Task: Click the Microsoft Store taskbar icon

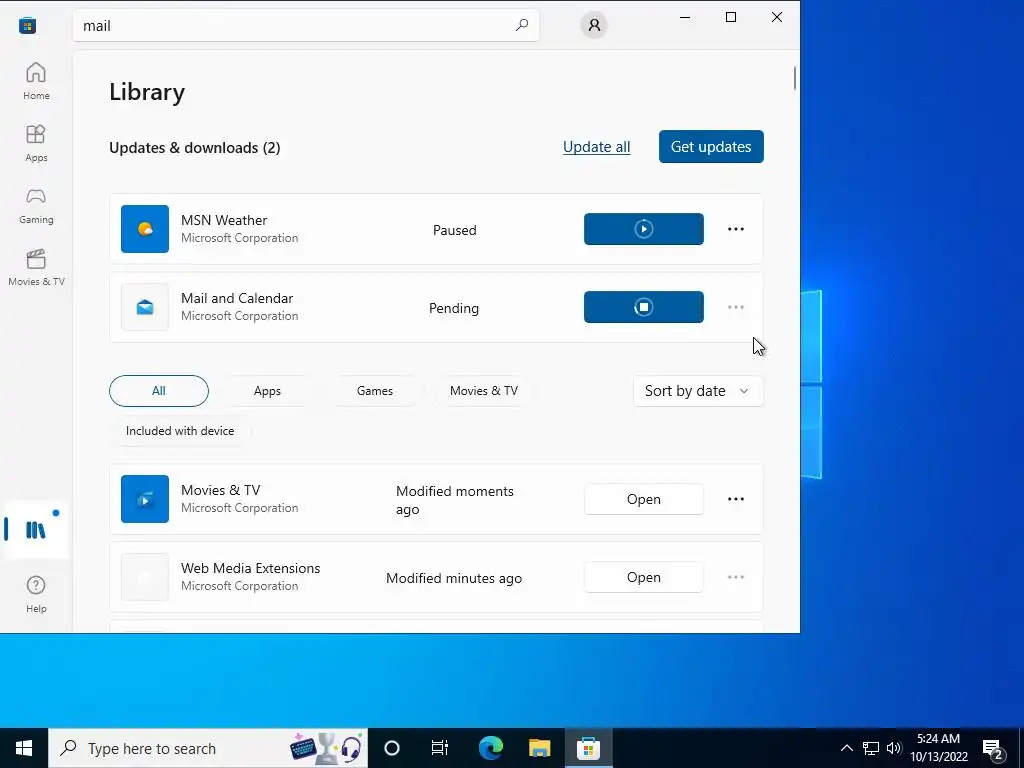Action: (x=588, y=748)
